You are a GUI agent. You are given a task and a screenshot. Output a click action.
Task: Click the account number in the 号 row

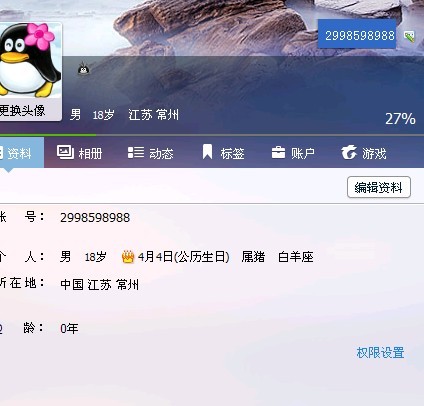95,218
